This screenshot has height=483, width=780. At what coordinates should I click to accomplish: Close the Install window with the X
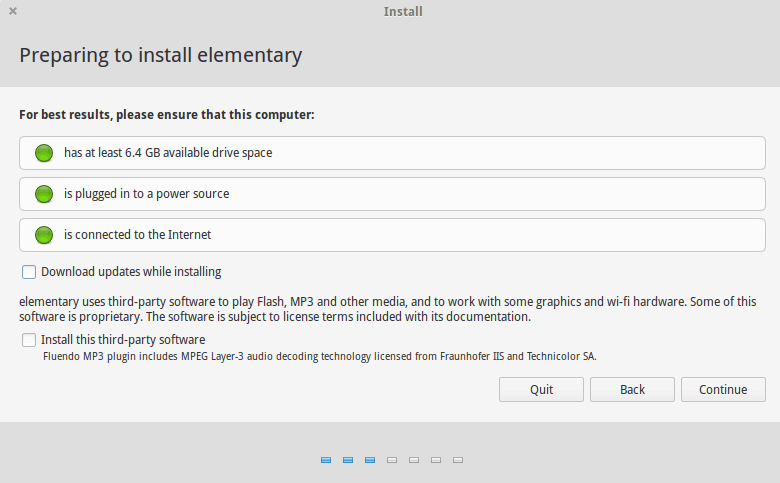click(13, 12)
